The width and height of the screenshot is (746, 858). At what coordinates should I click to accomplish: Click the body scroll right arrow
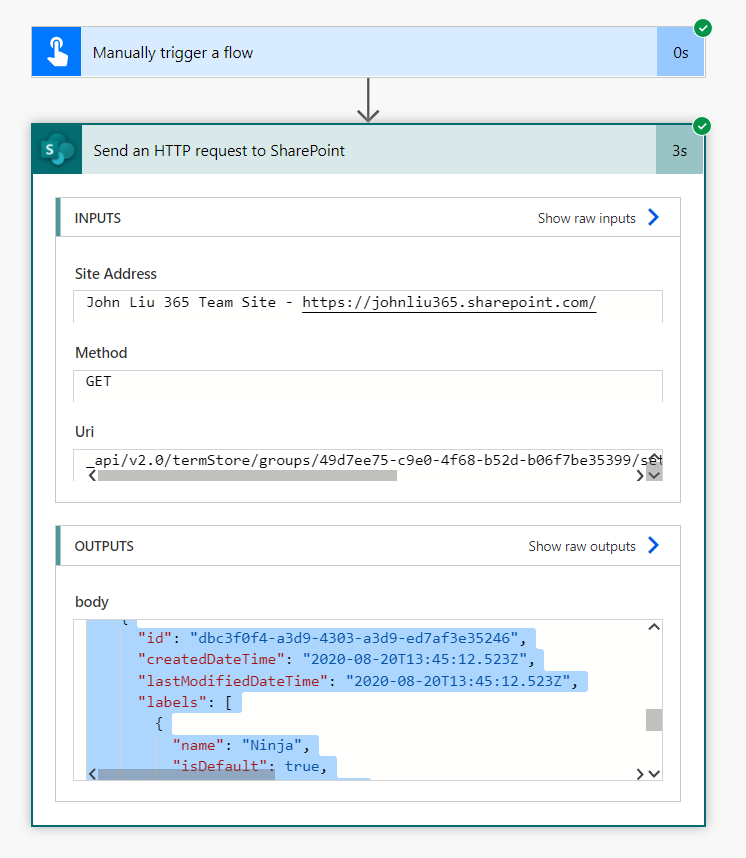(x=639, y=774)
